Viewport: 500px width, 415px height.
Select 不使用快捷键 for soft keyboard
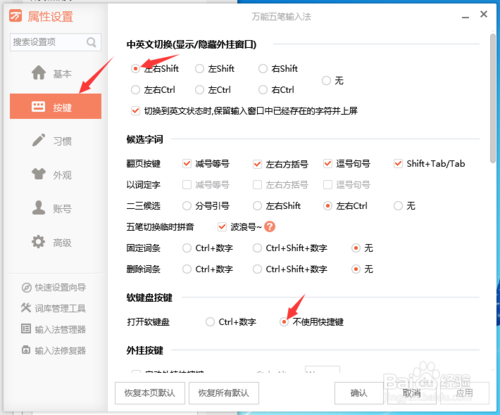tap(284, 322)
